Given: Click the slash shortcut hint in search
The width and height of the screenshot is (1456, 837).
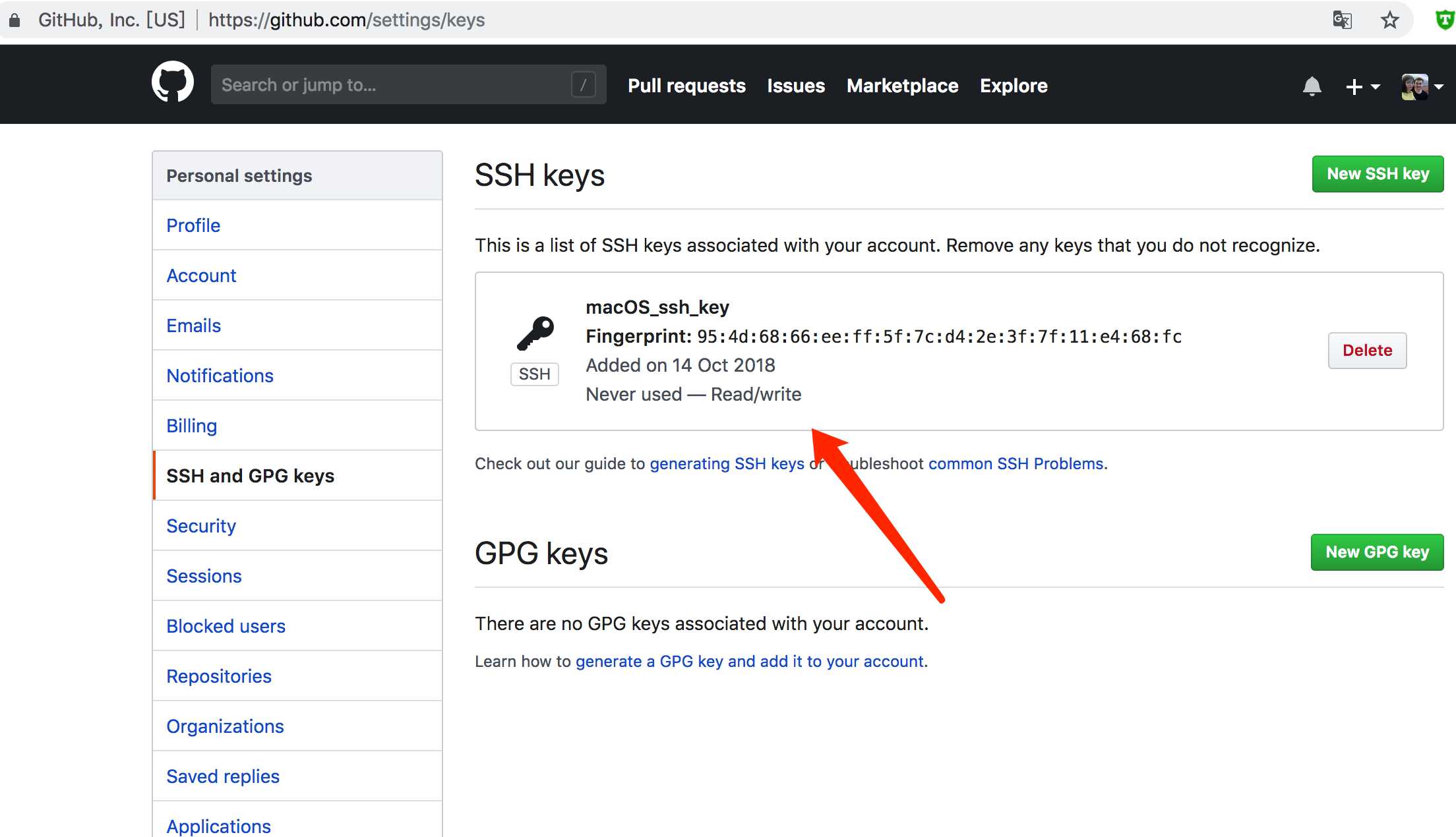Looking at the screenshot, I should pos(583,85).
